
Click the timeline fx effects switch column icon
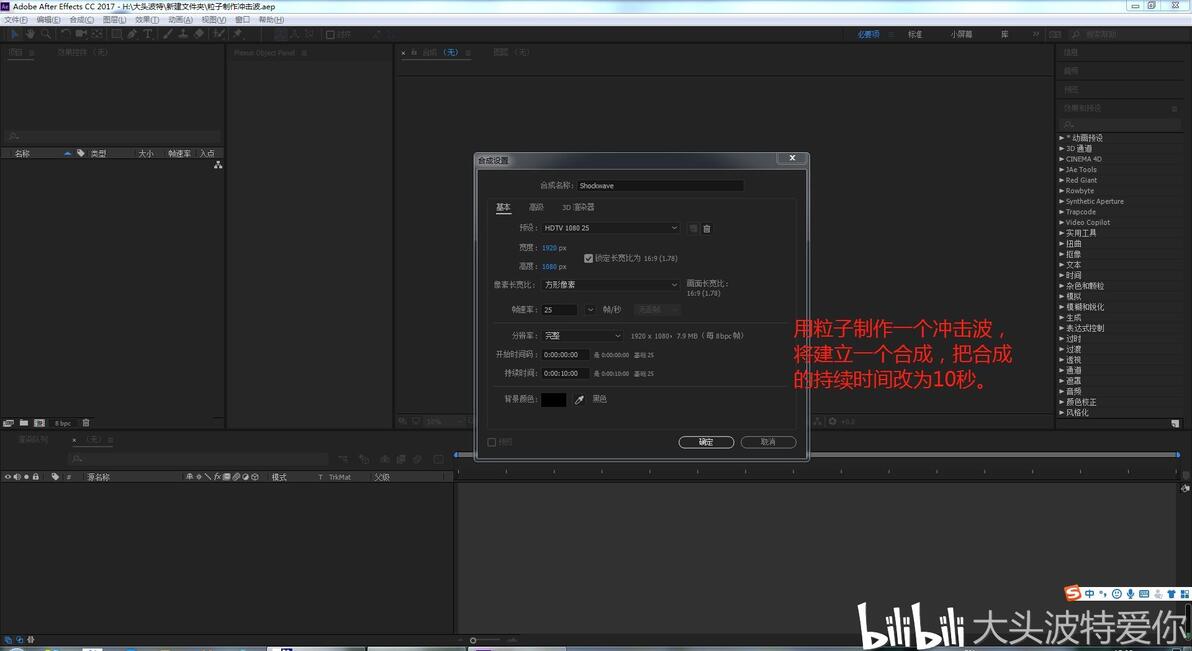(217, 477)
